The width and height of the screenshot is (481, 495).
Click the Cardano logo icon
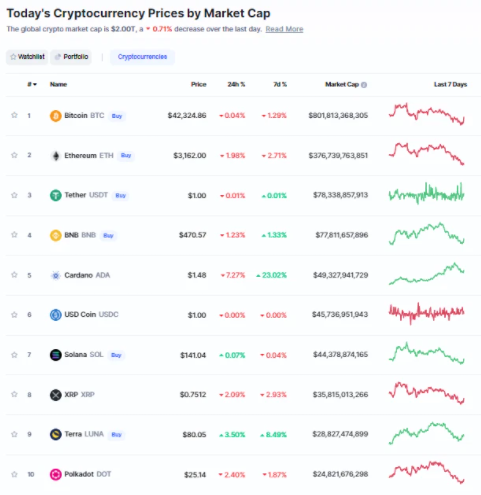pyautogui.click(x=56, y=275)
